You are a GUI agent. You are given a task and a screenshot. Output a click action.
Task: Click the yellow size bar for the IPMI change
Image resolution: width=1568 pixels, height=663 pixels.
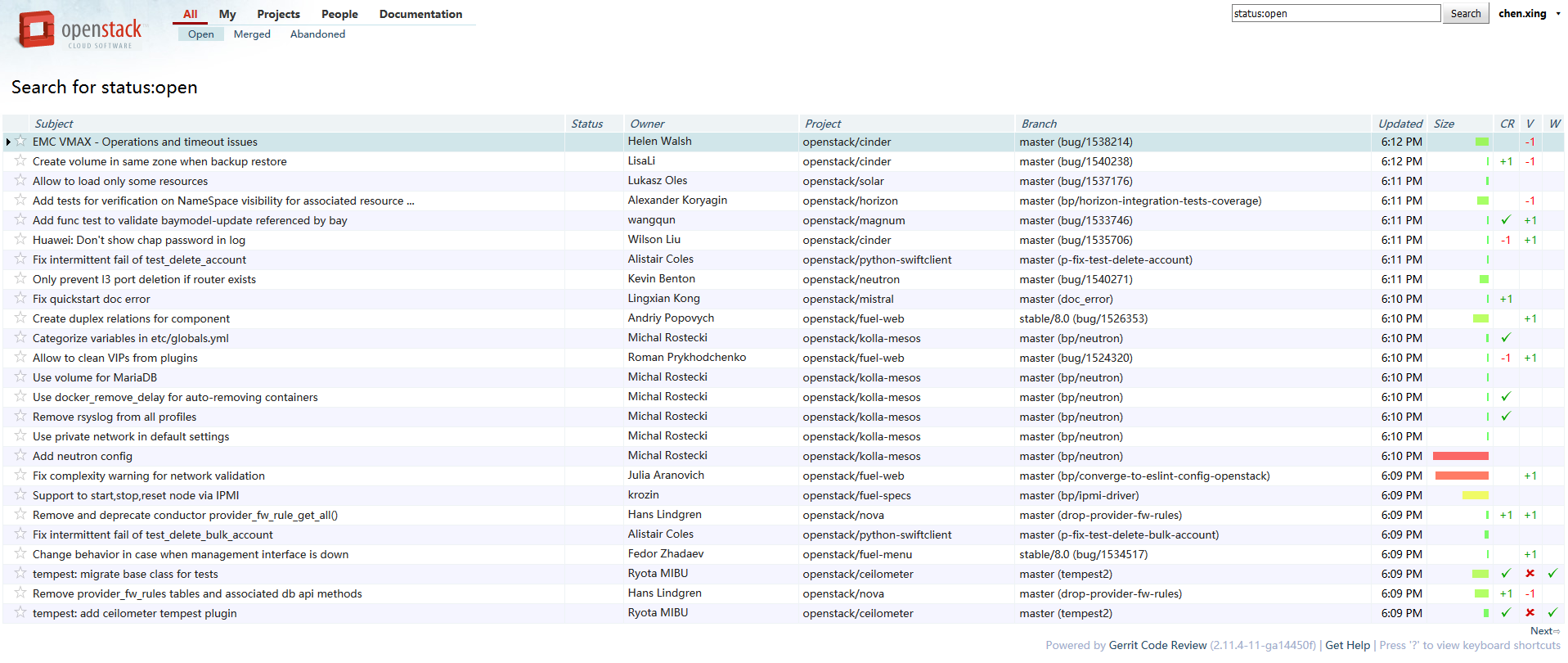pos(1475,495)
